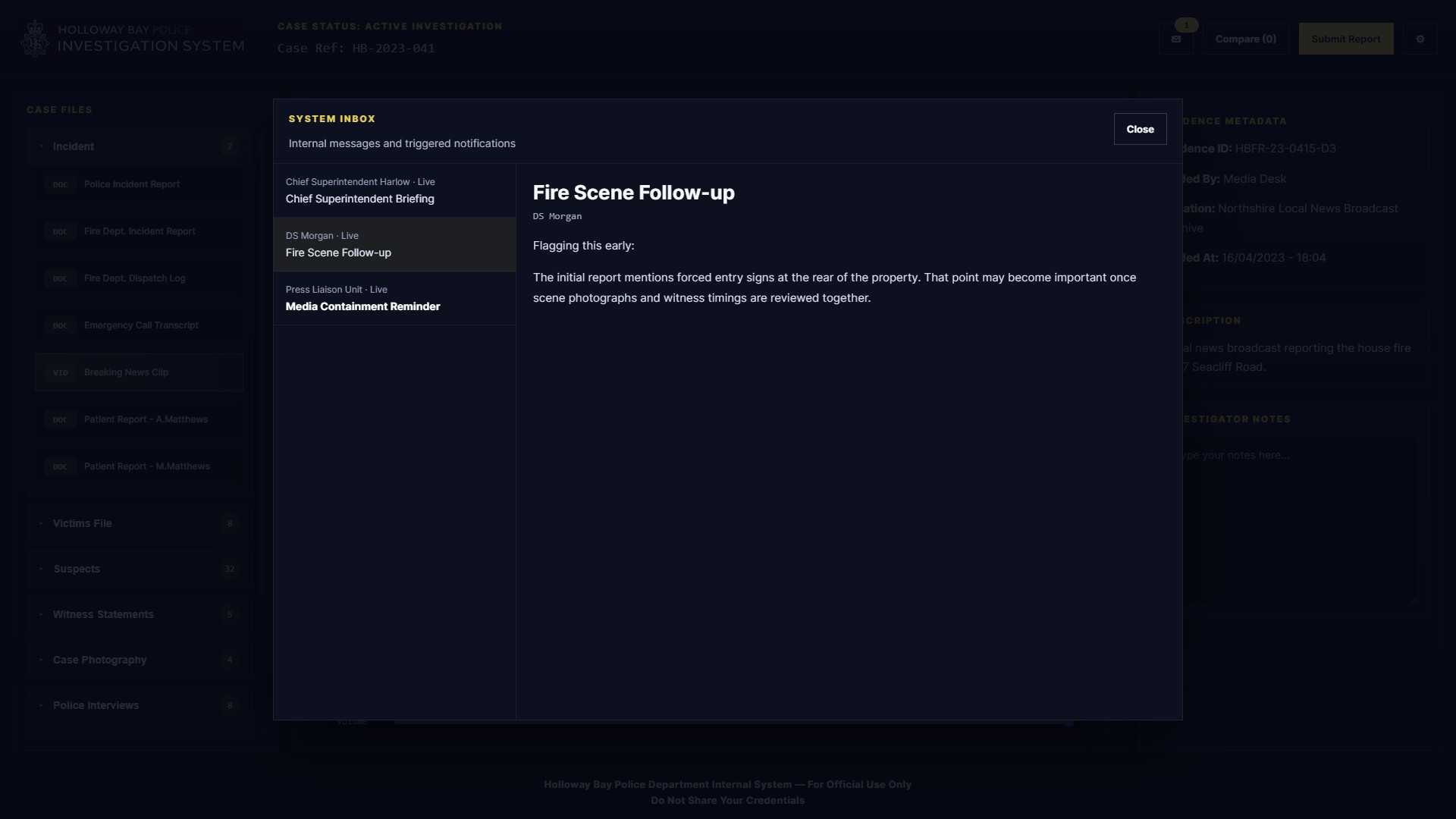Click DOC icon beside Patient Report - A.Matthews

tap(61, 419)
